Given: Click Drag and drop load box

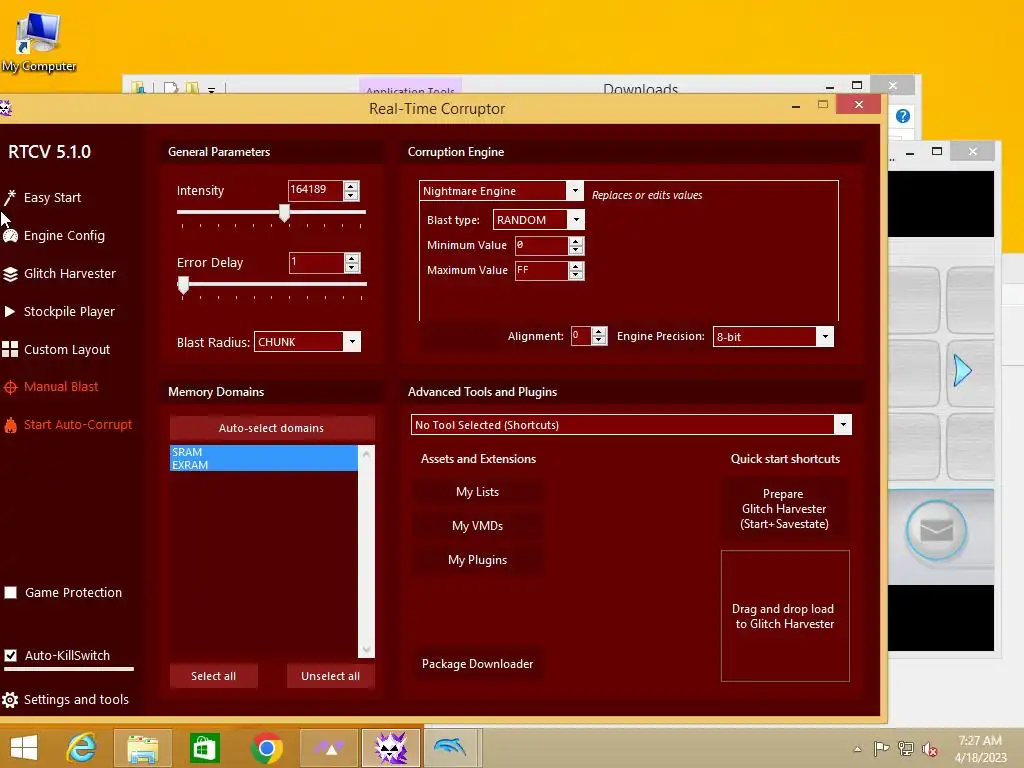Looking at the screenshot, I should (785, 616).
